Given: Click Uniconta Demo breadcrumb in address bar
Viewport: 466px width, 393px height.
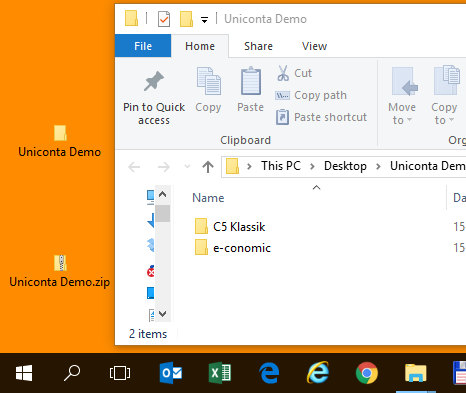Looking at the screenshot, I should point(428,166).
